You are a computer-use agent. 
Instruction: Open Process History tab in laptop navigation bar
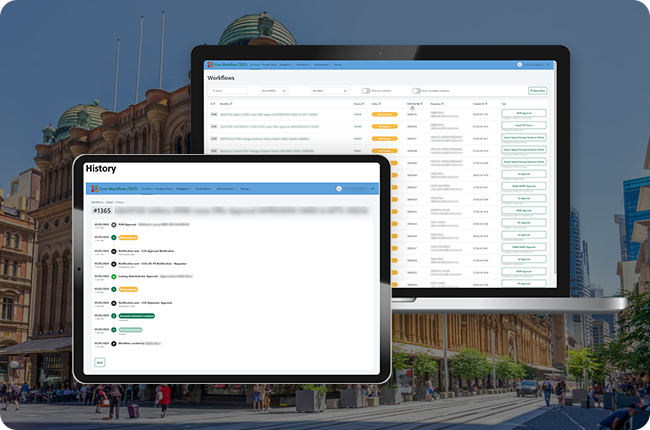pos(269,65)
